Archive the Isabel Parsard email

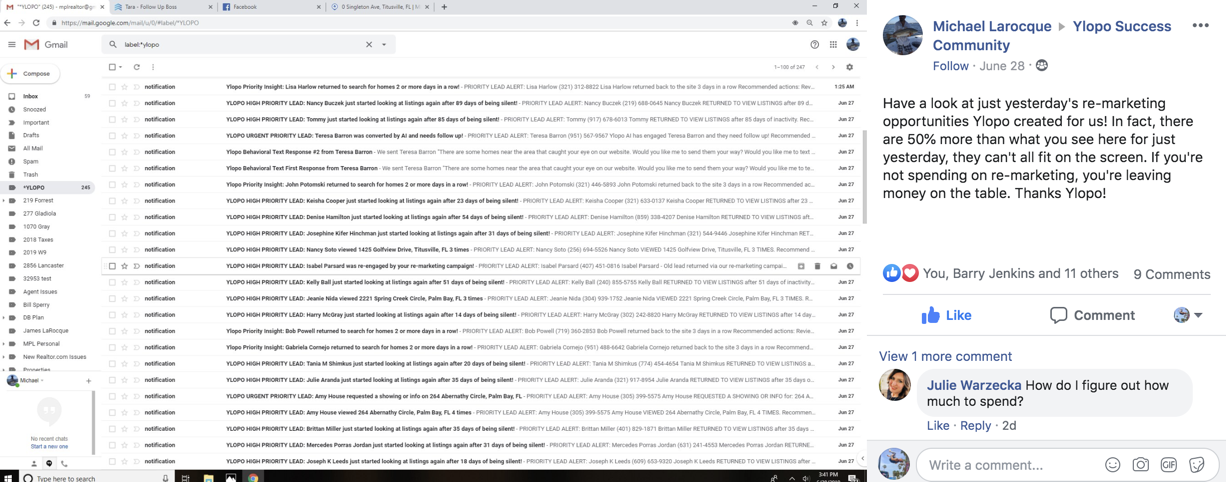point(801,266)
